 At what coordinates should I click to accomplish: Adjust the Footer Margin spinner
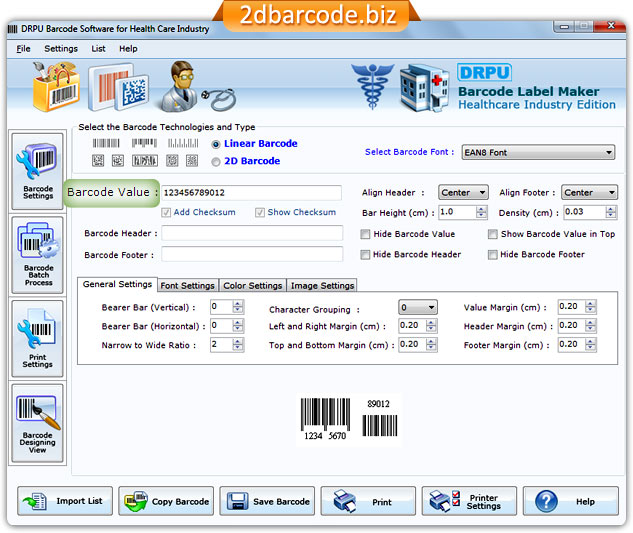tap(591, 345)
